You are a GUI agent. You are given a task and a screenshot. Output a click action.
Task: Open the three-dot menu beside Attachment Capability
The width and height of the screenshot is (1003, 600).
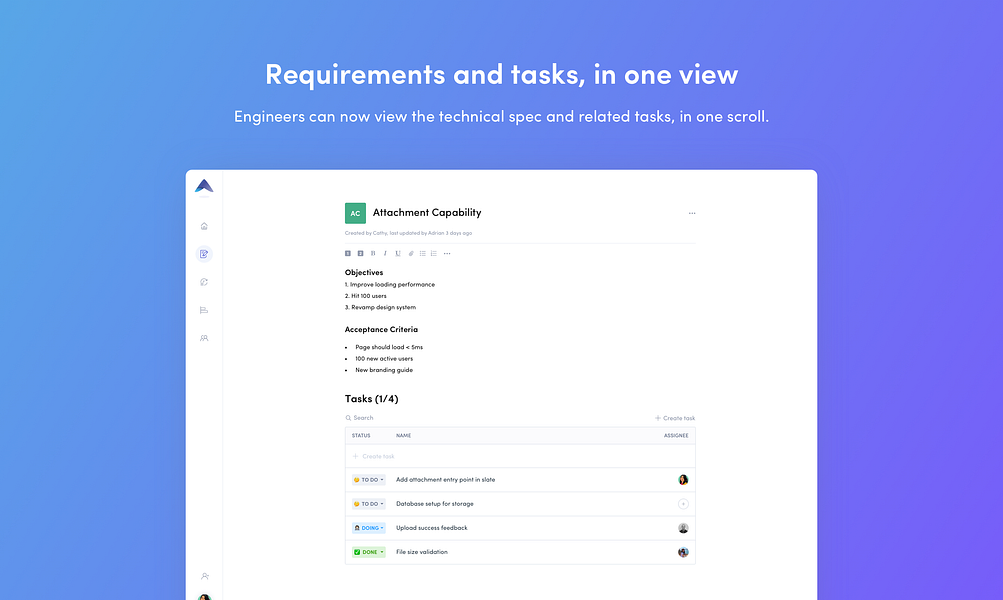click(691, 213)
